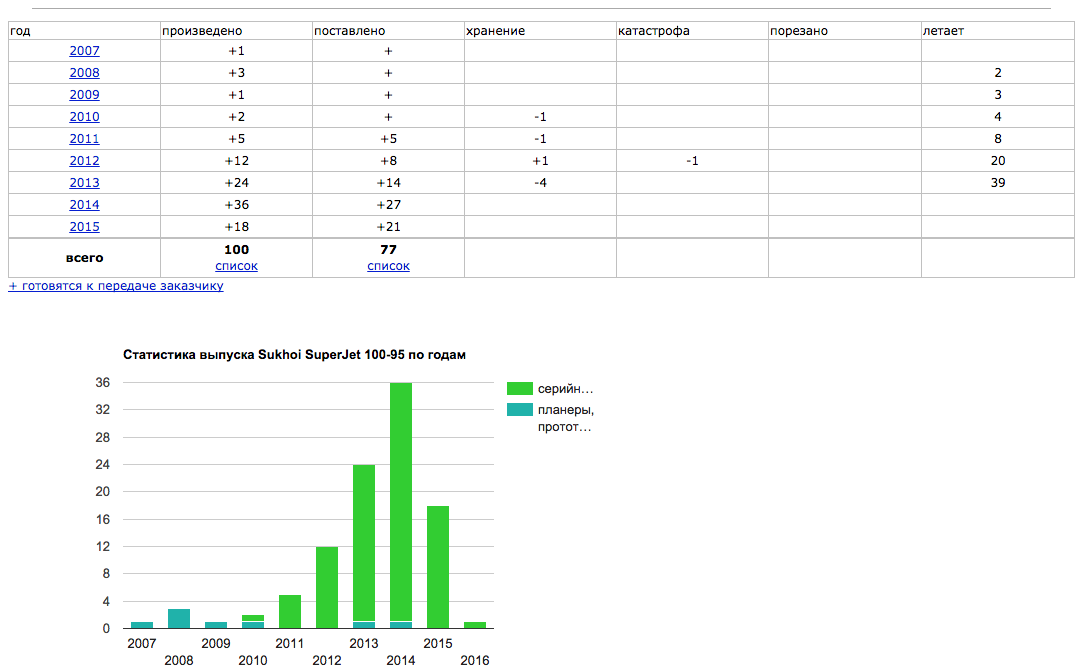This screenshot has height=671, width=1080.
Task: Go to the 2012 year link
Action: 84,161
